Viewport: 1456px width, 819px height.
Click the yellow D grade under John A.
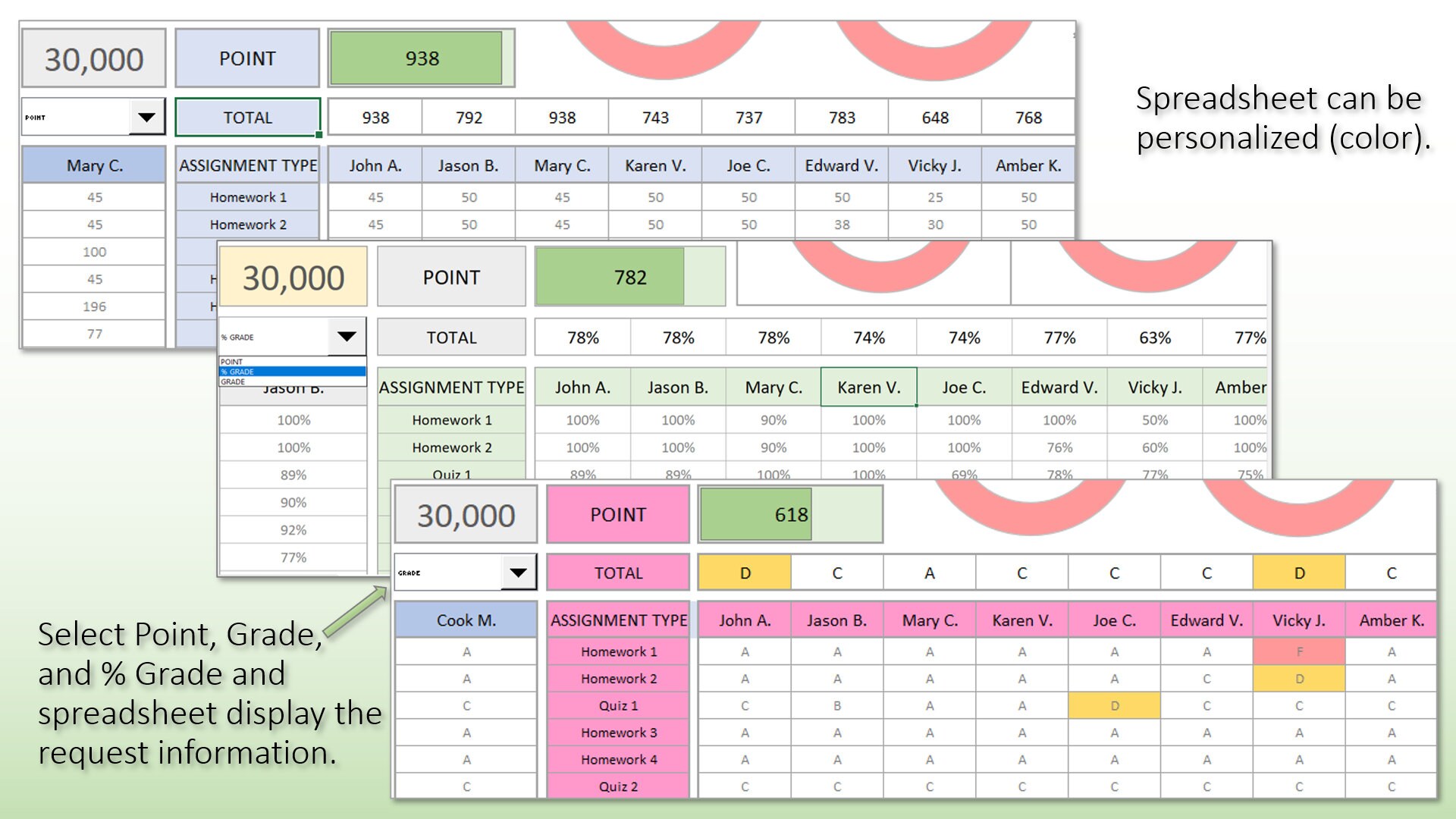tap(744, 573)
